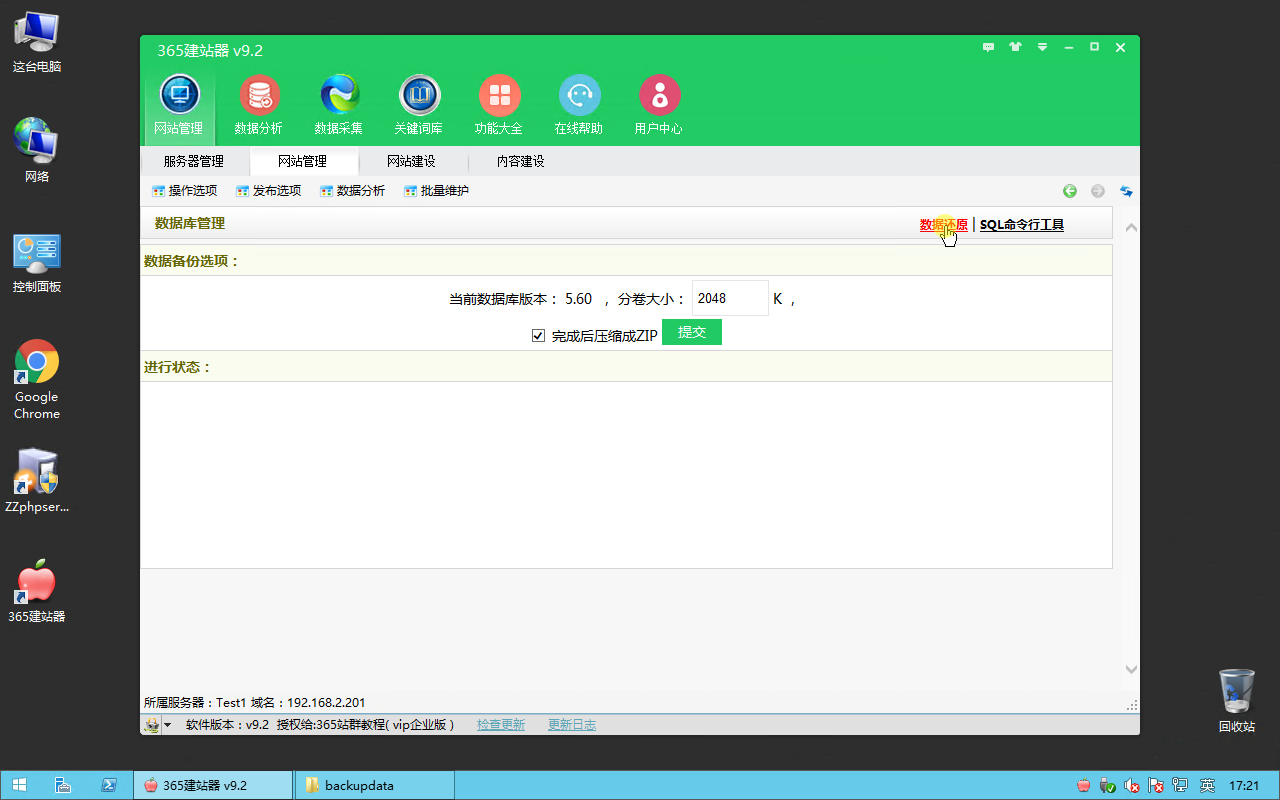
Task: Click the network tray icon
Action: (1180, 786)
